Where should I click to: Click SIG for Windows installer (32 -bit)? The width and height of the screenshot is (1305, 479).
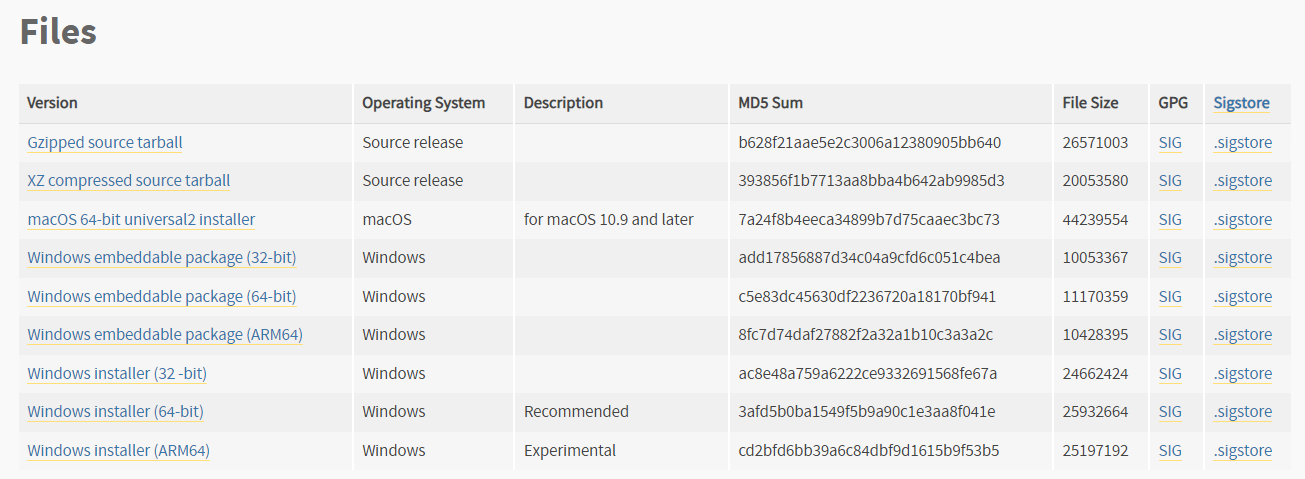[x=1170, y=374]
